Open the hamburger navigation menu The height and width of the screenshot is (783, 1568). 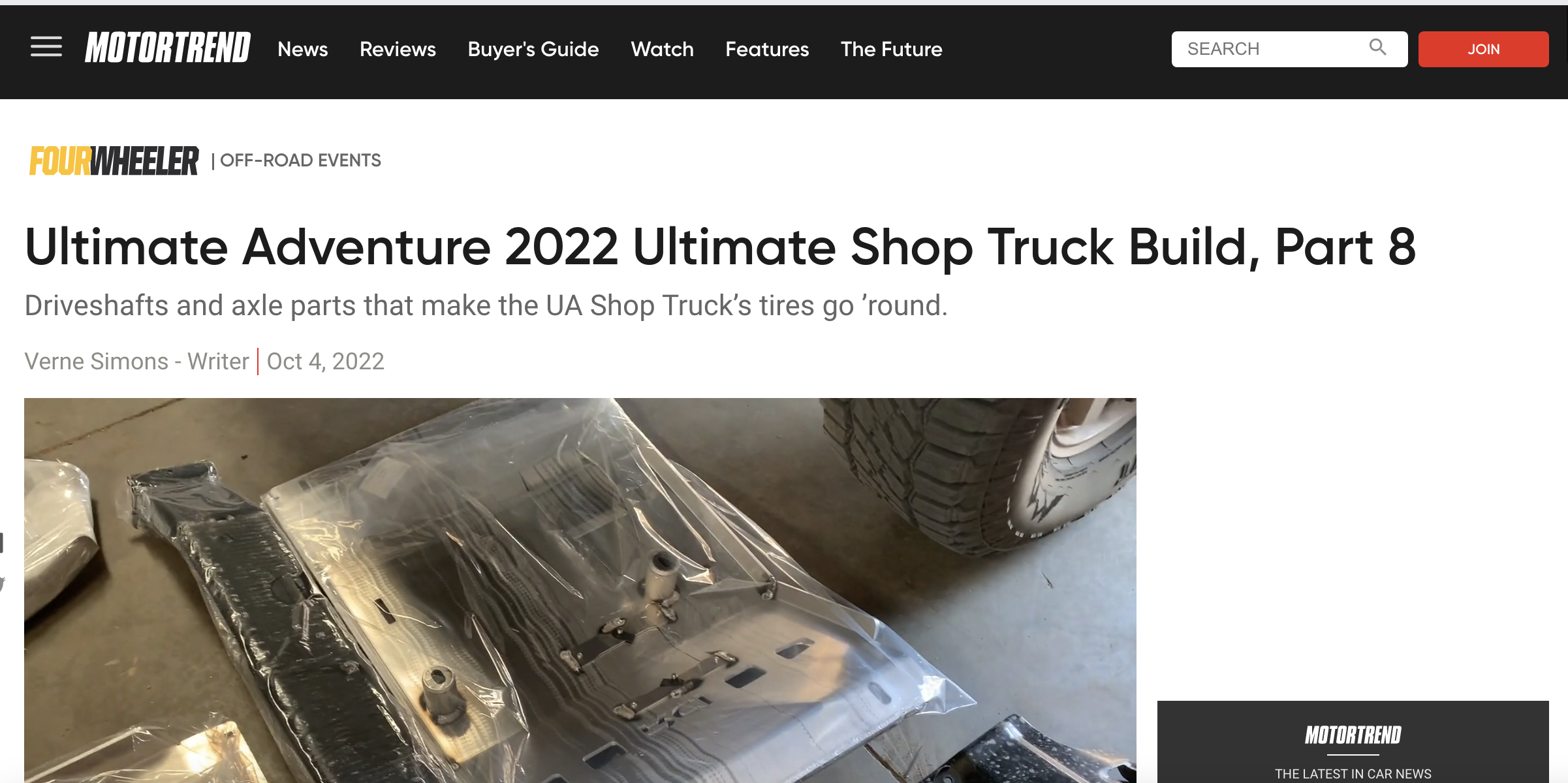[46, 47]
